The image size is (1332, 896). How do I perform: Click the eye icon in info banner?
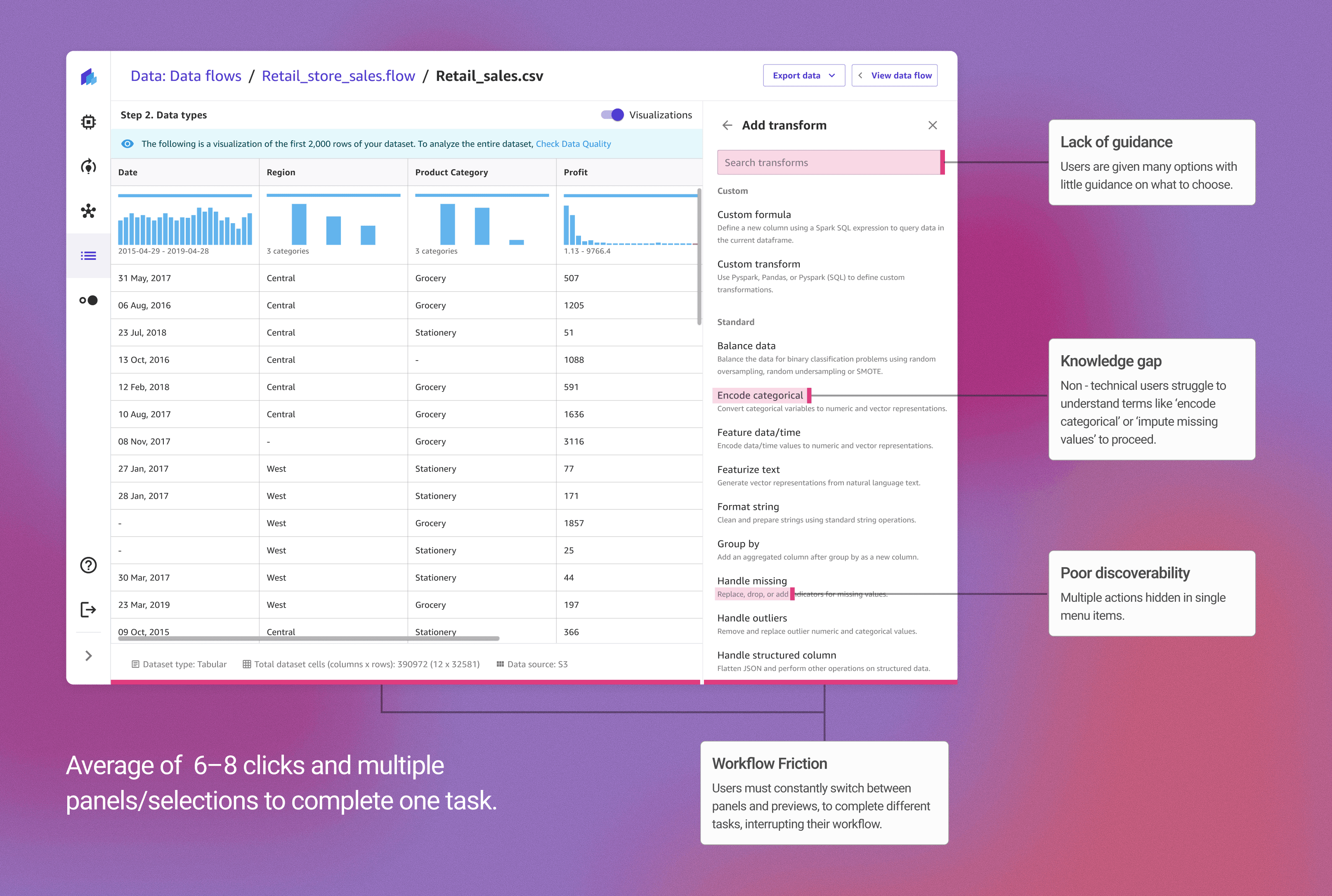click(x=128, y=144)
